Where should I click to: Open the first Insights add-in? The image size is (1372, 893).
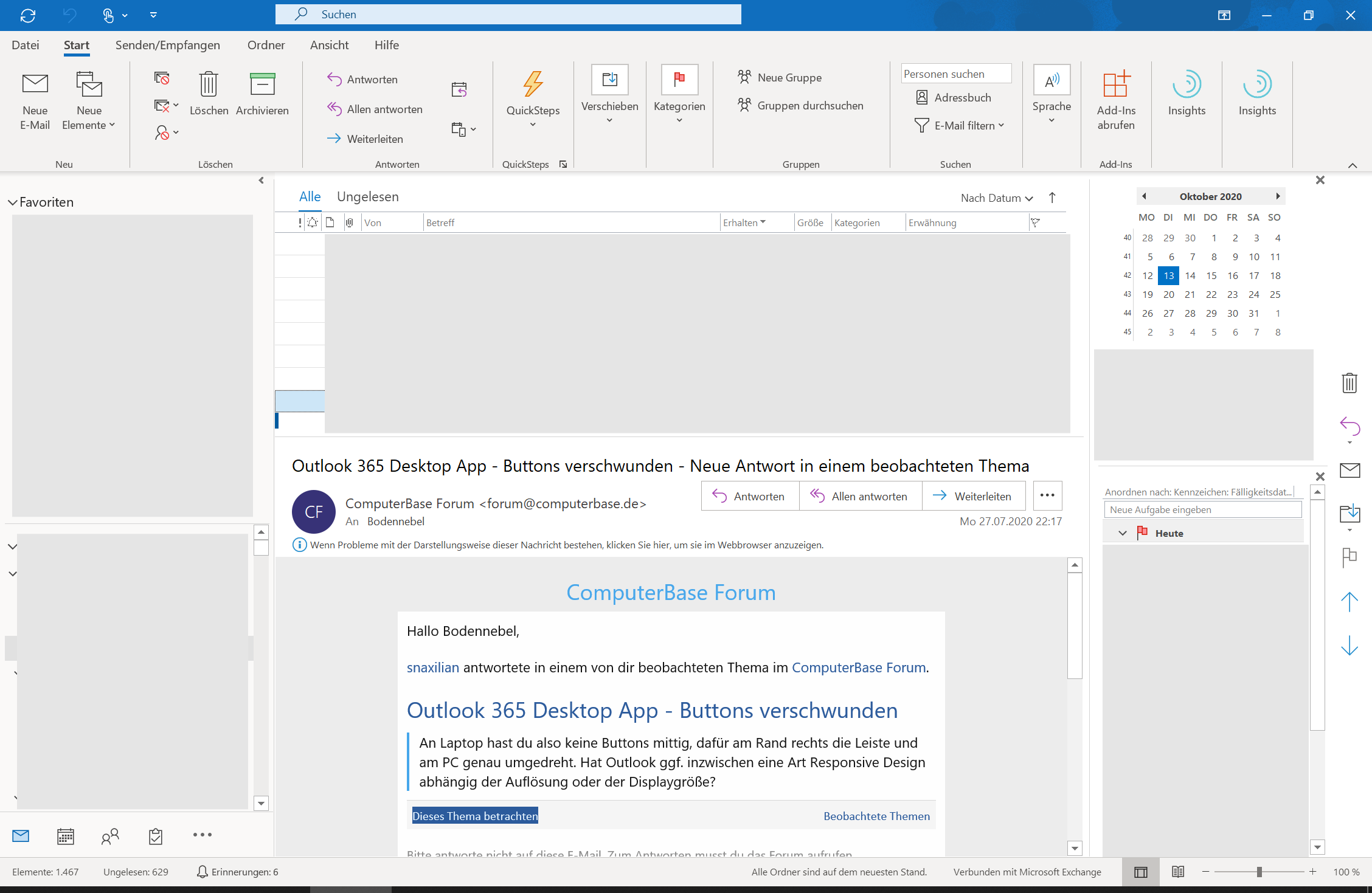point(1187,94)
